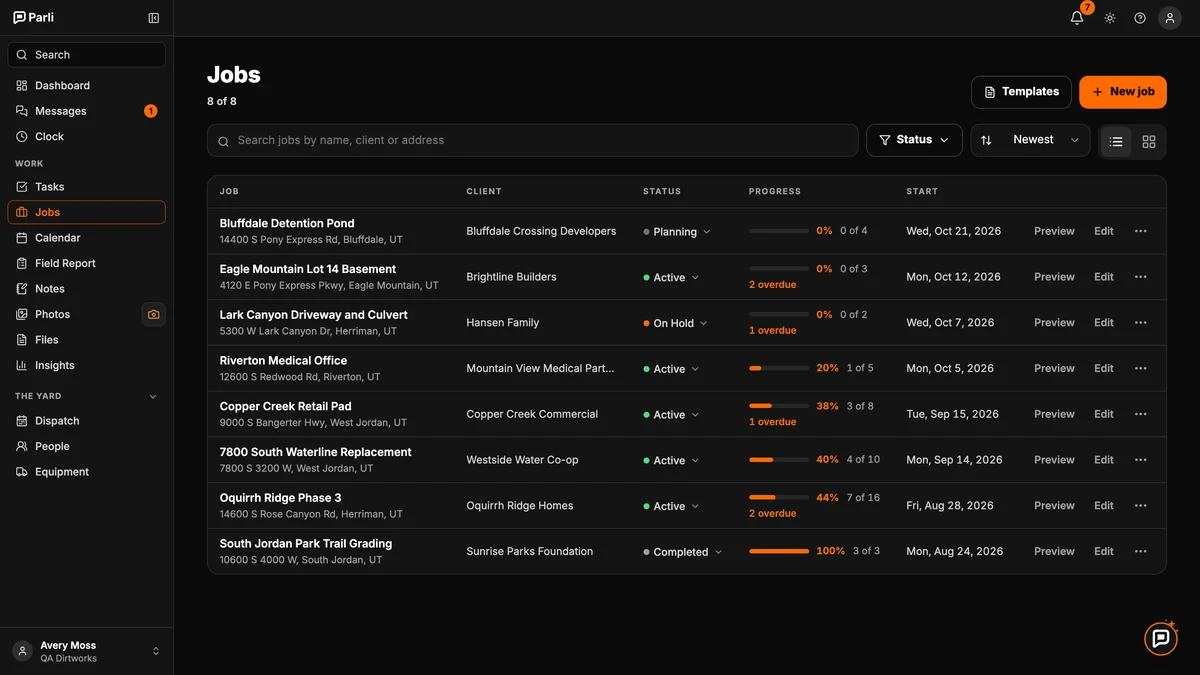Screen dimensions: 1200x675
Task: Click the sidebar Search box
Action: 86,55
